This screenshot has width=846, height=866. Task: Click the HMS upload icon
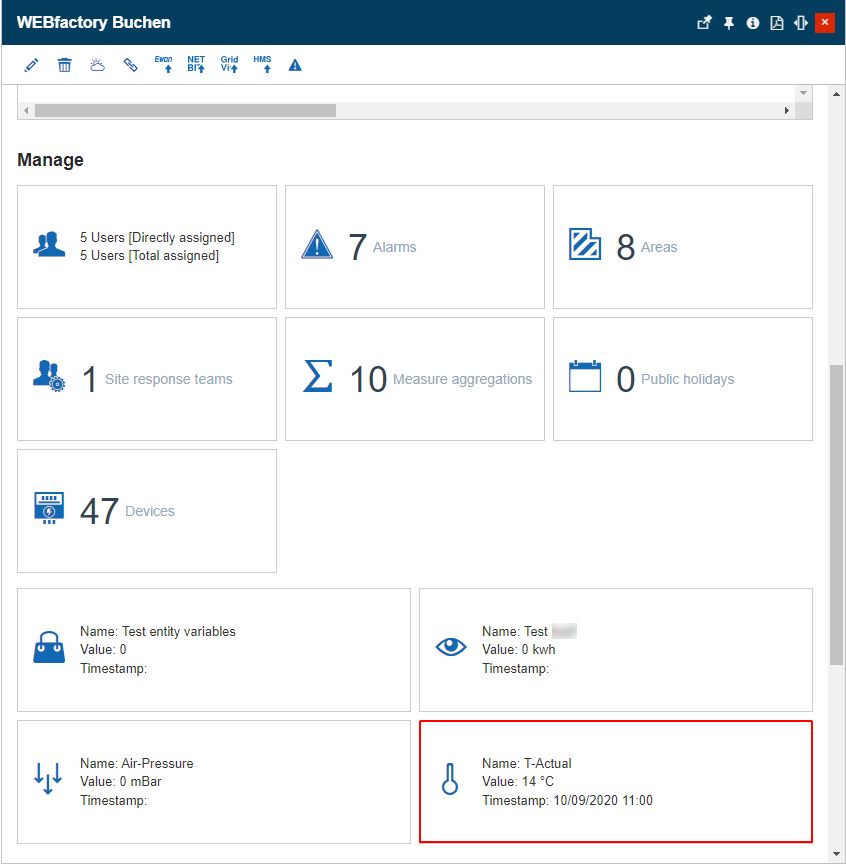pos(262,65)
